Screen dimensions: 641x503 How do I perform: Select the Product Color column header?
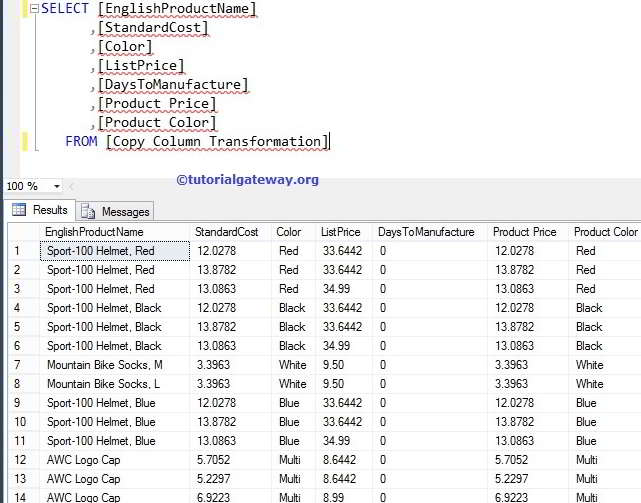coord(605,232)
